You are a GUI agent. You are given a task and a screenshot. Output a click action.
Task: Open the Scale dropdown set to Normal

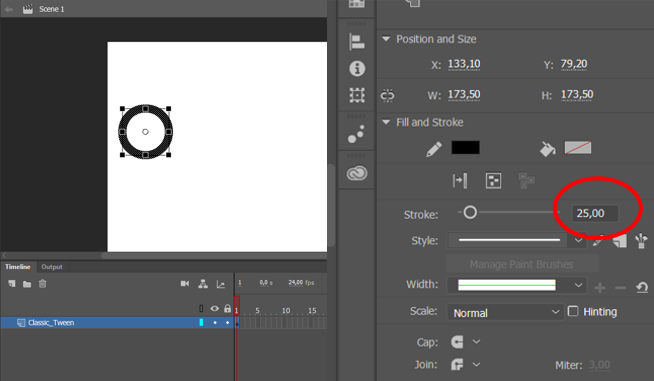coord(506,312)
